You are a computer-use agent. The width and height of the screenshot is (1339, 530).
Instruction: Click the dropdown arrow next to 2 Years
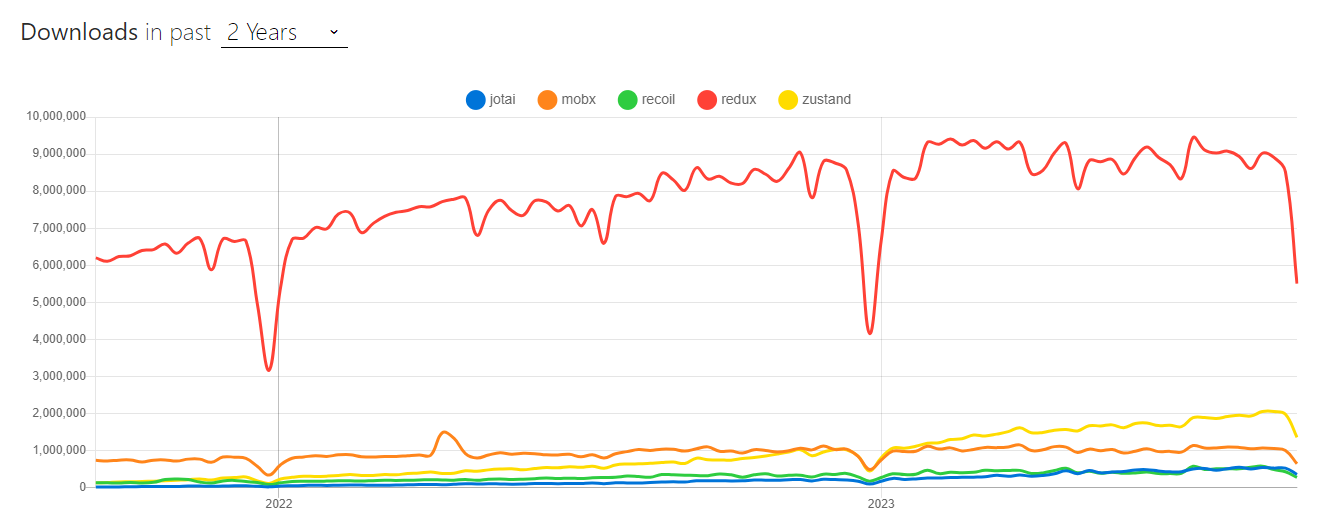(x=334, y=32)
